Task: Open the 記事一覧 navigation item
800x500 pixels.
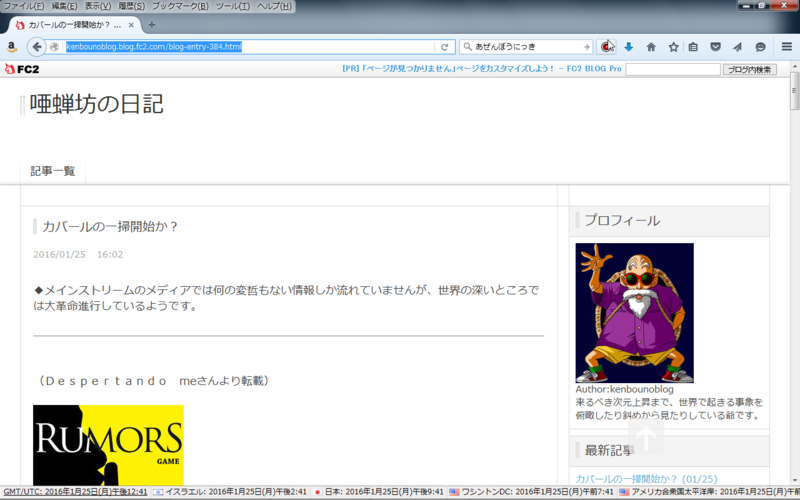Action: [x=53, y=171]
